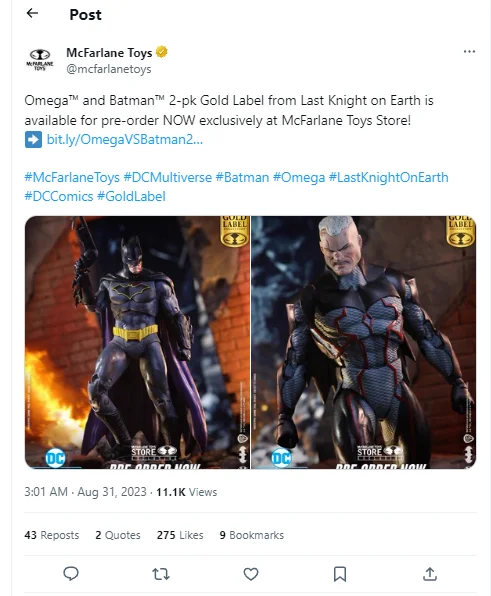Screen dimensions: 491x596
Task: Open the #GoldLabel hashtag
Action: 131,197
